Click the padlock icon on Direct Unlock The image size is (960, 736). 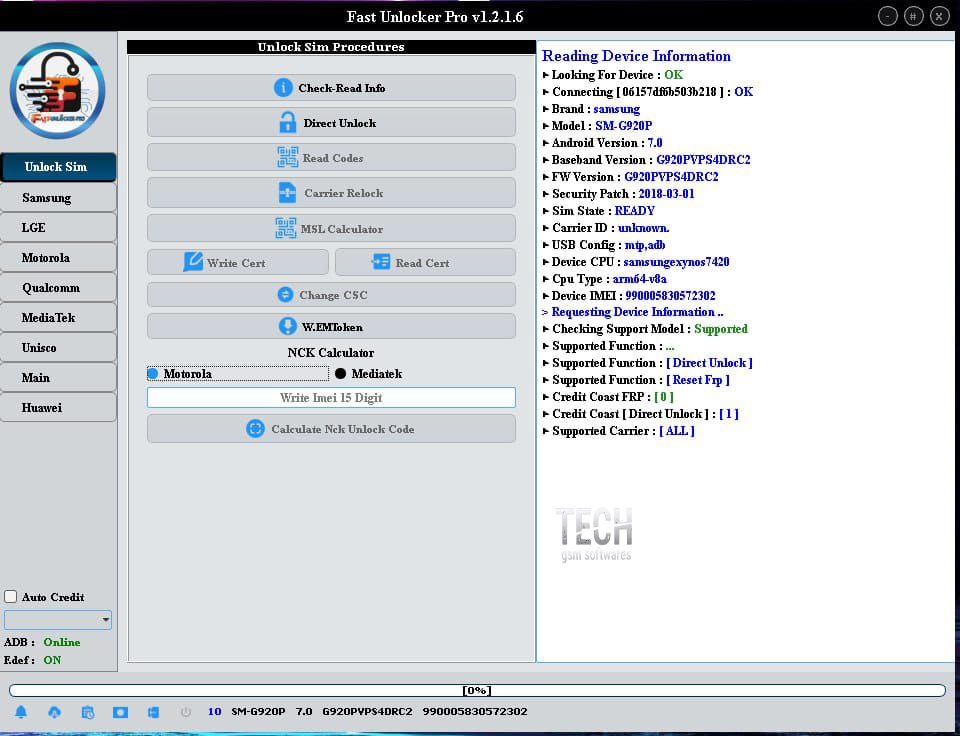point(288,122)
